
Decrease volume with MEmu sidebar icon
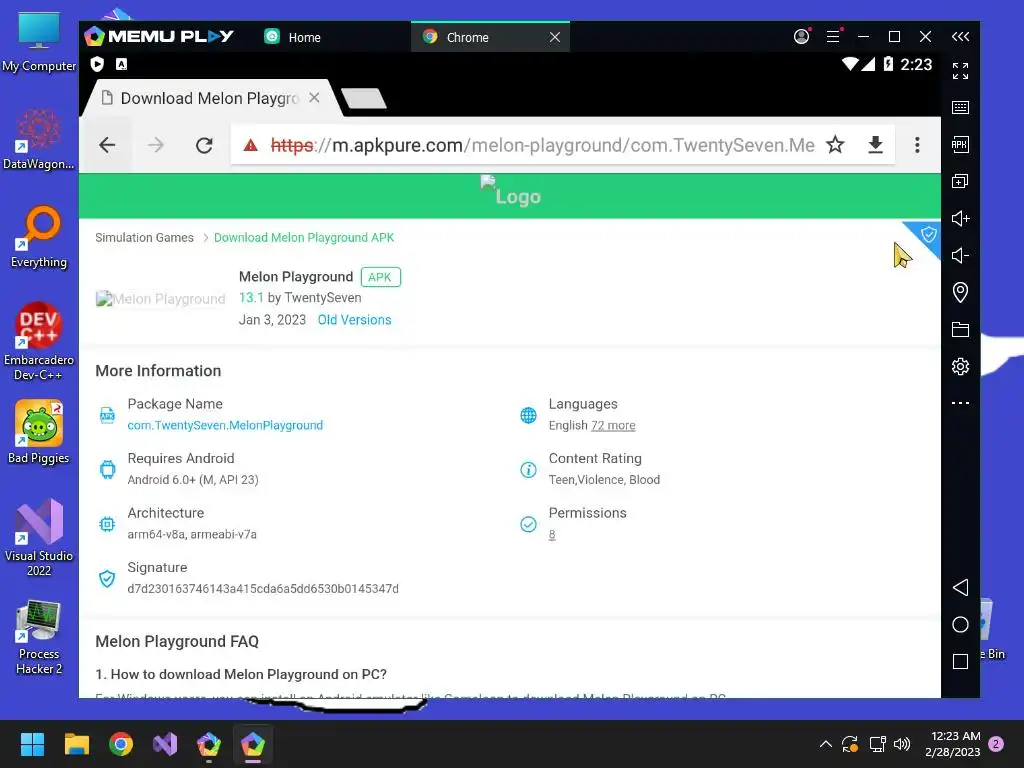[960, 255]
